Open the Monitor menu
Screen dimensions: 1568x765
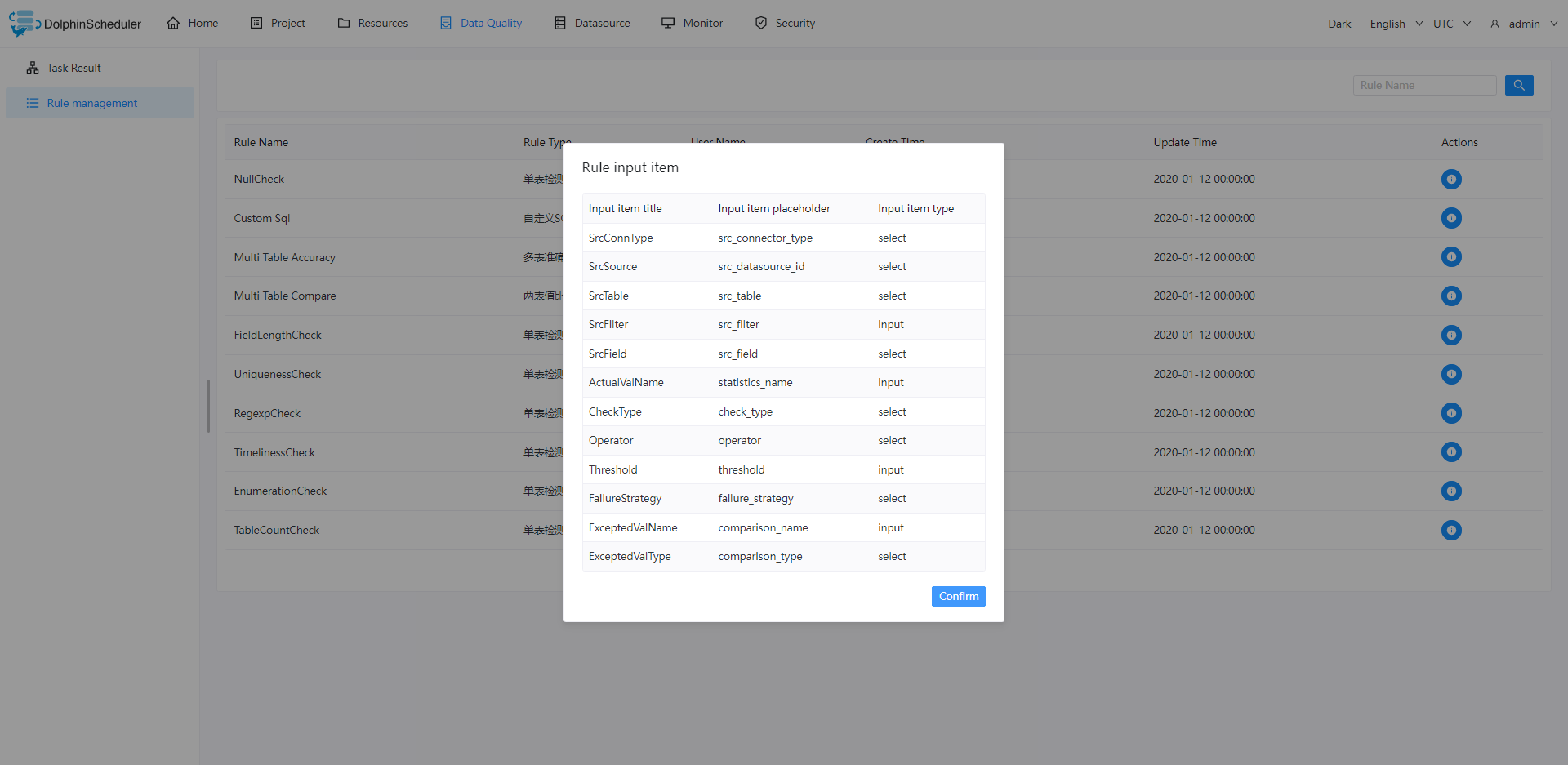[692, 23]
